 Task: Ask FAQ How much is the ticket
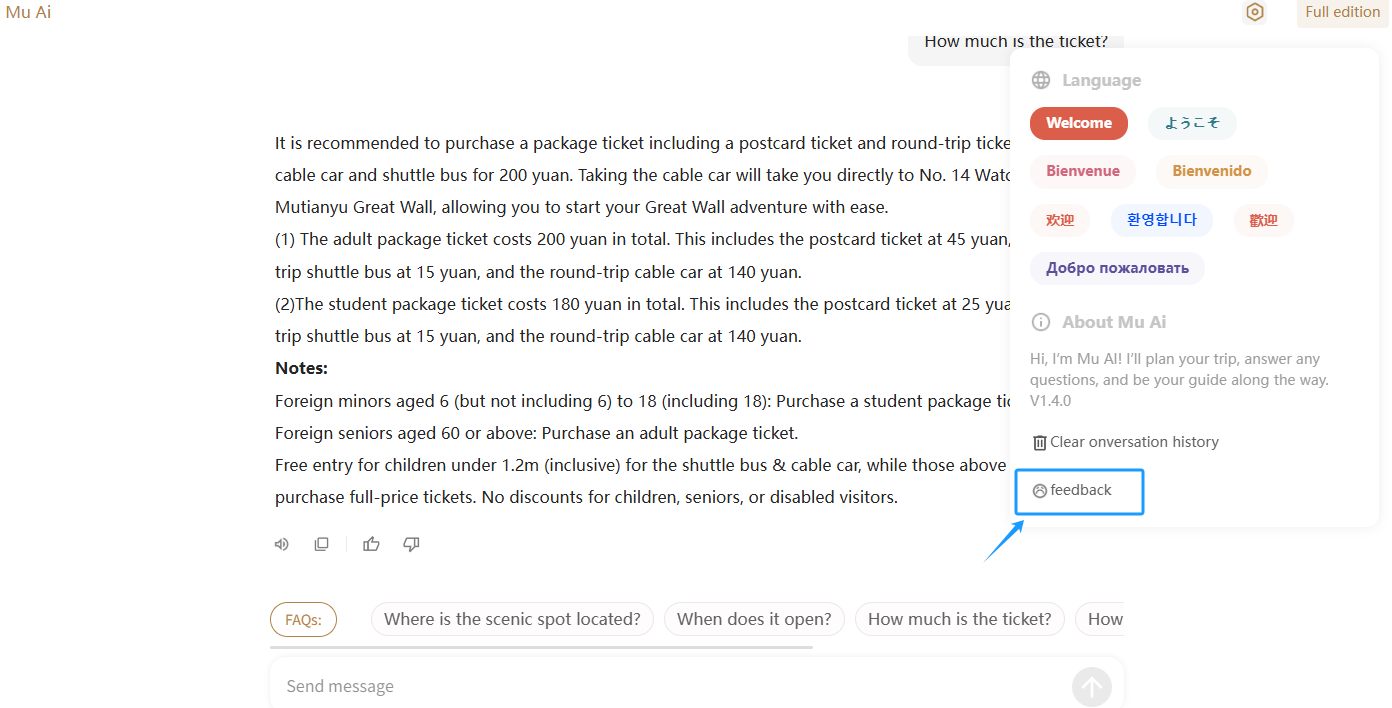coord(960,619)
